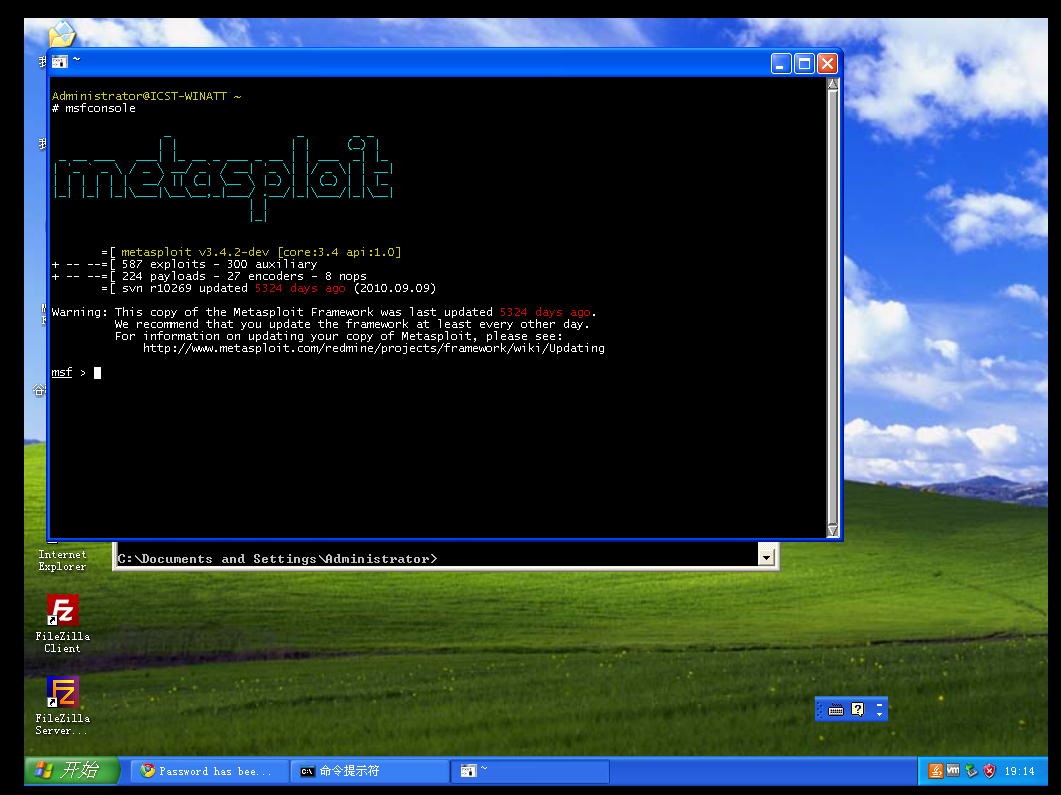Open language bar options arrow
The height and width of the screenshot is (795, 1061).
879,714
